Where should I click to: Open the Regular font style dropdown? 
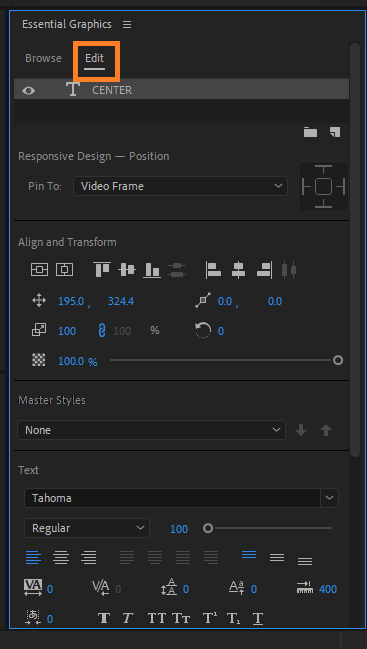[x=87, y=528]
